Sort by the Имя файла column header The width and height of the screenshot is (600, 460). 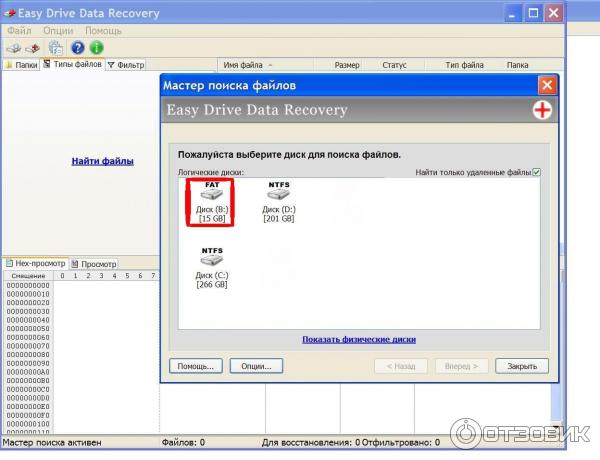265,65
